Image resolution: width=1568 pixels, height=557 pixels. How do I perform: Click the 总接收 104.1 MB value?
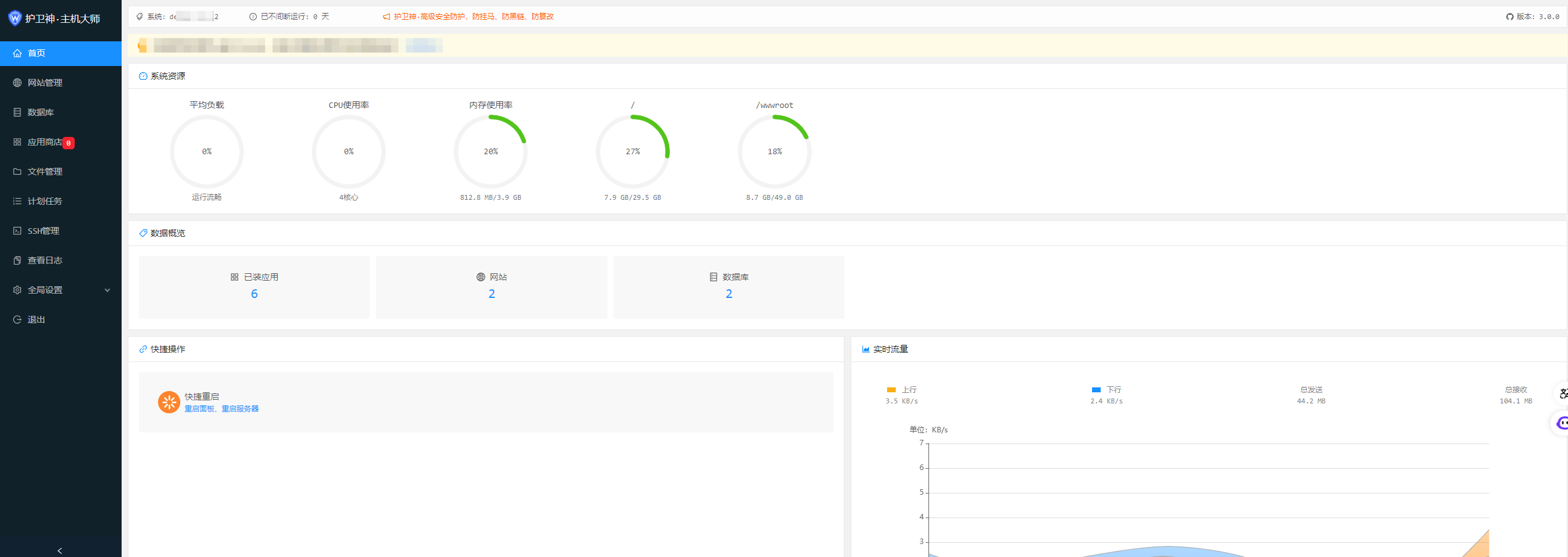point(1516,401)
